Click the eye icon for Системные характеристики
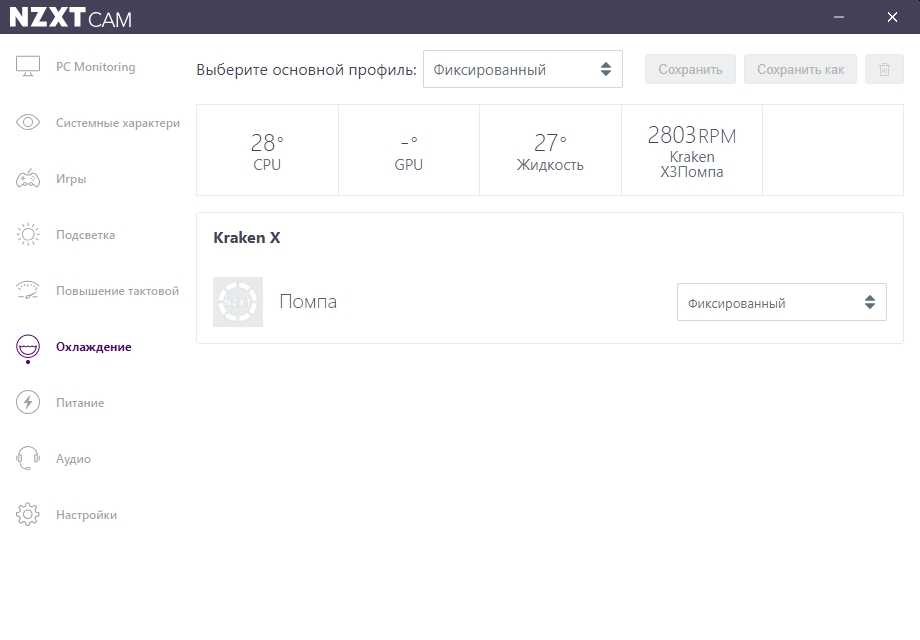920x640 pixels. [x=28, y=123]
